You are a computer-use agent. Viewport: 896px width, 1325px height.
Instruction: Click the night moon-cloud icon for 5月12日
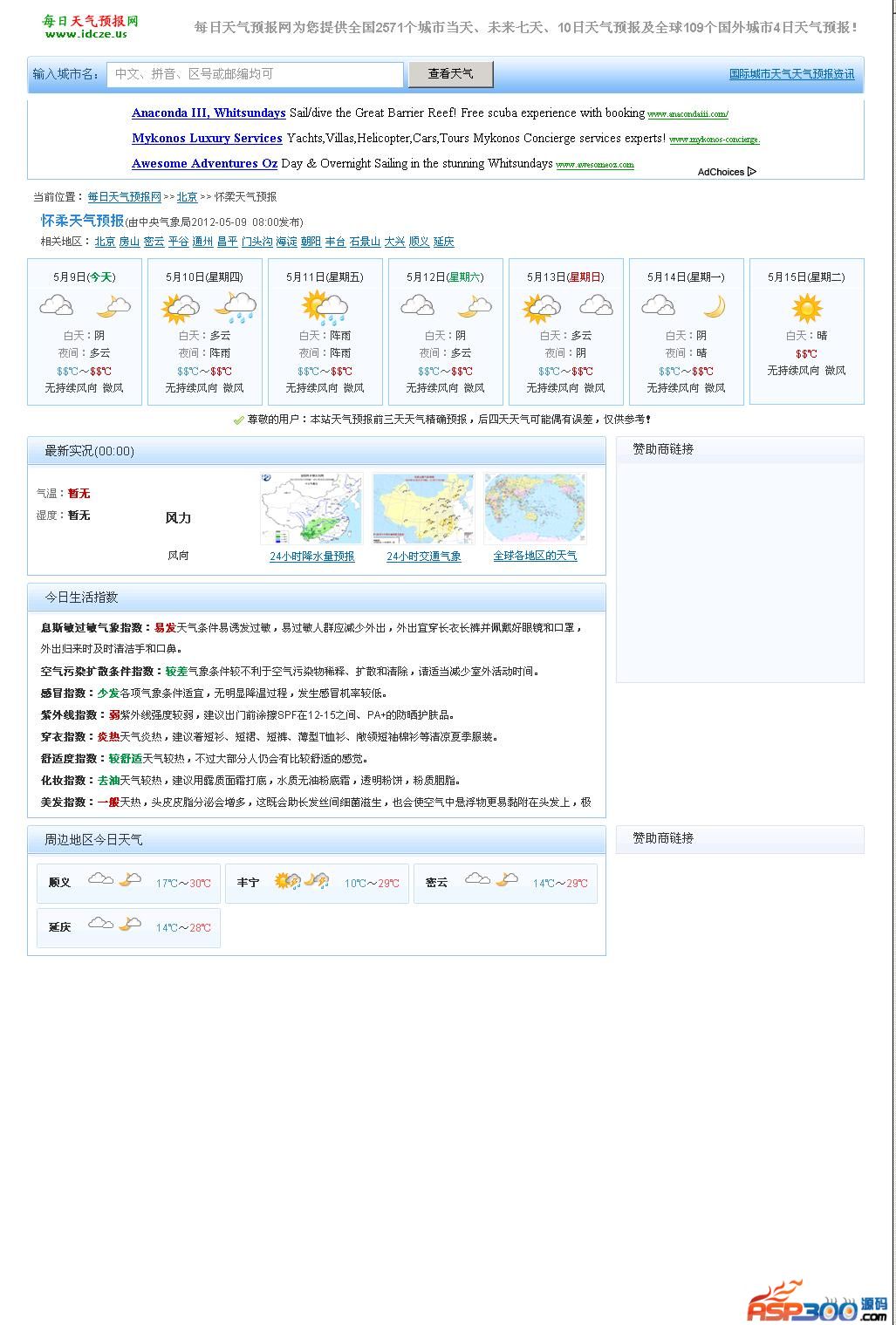(x=474, y=306)
